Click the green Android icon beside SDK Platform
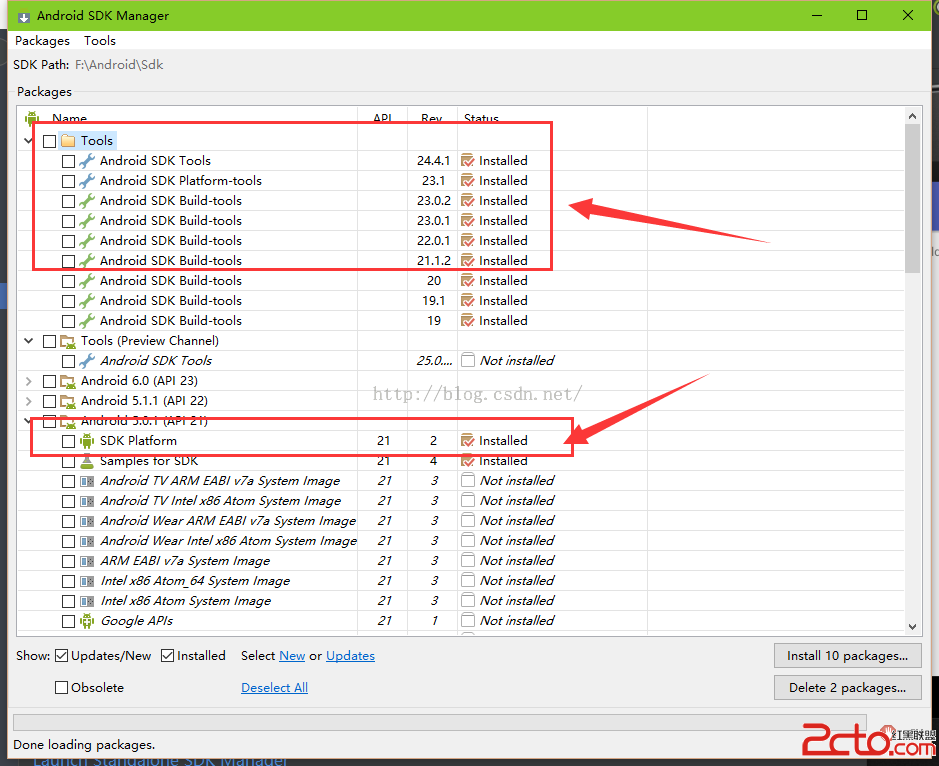The height and width of the screenshot is (766, 939). pos(87,441)
